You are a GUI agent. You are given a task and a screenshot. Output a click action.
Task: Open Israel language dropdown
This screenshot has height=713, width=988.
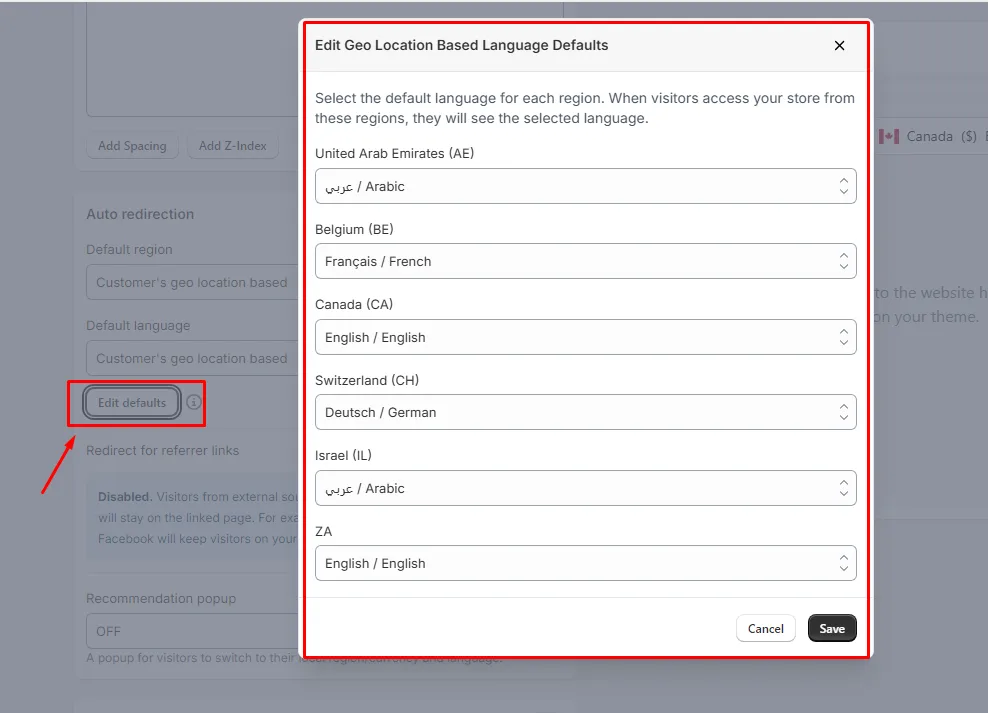585,488
